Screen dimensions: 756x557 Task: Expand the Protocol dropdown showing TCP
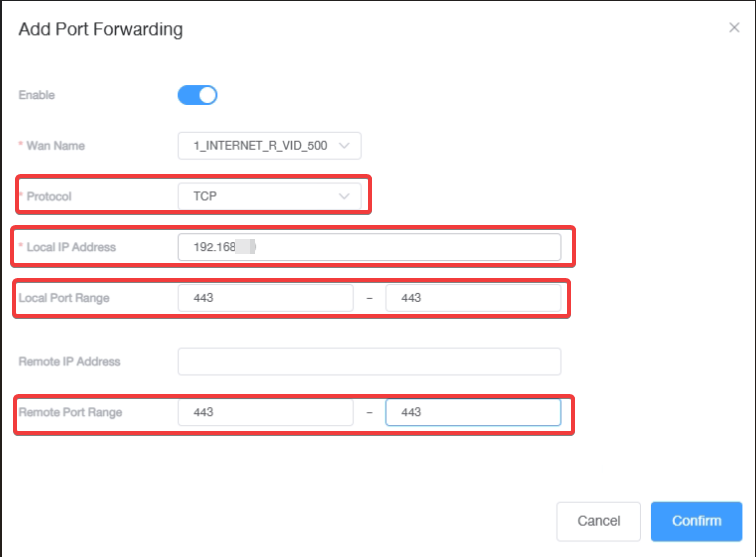click(269, 197)
